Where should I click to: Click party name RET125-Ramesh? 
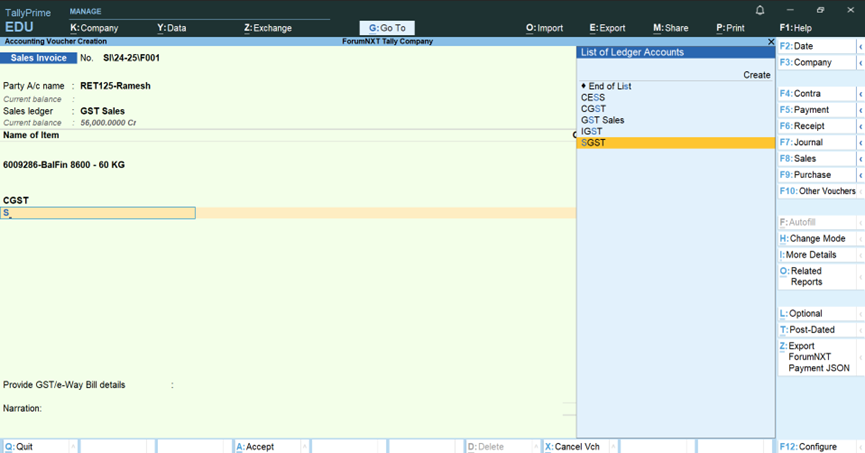pos(115,86)
